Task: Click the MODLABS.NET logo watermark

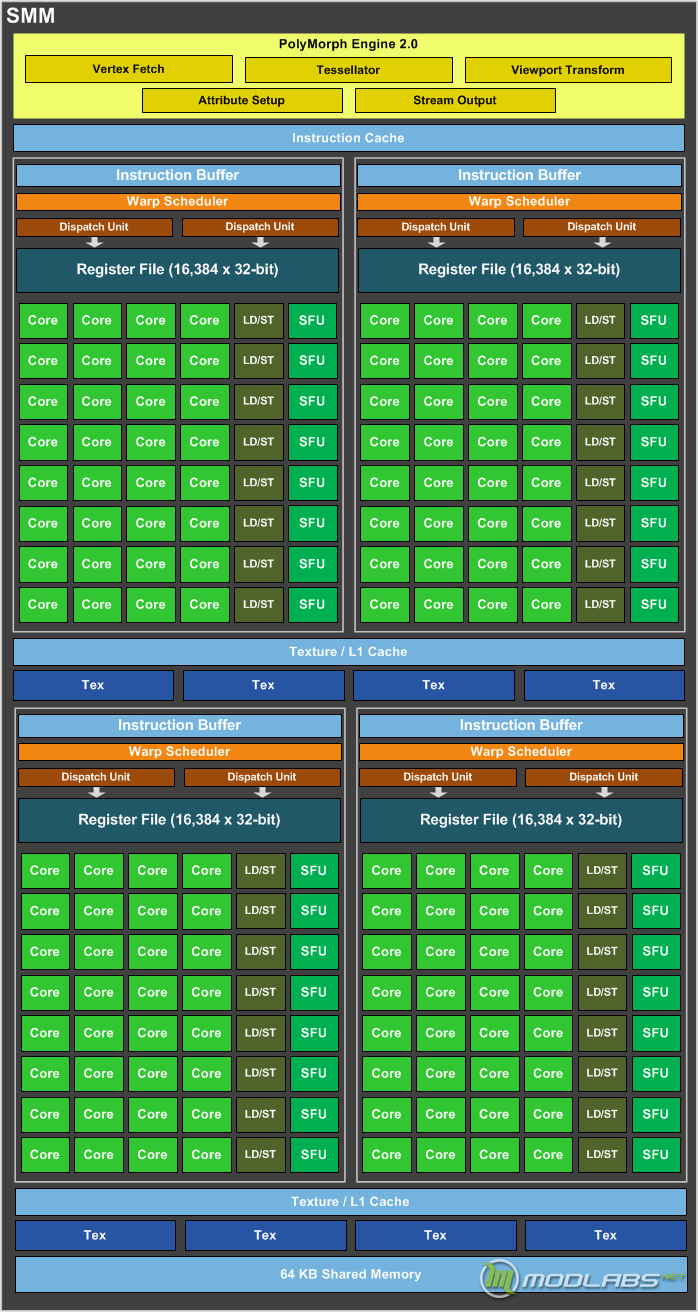Action: coord(583,1278)
